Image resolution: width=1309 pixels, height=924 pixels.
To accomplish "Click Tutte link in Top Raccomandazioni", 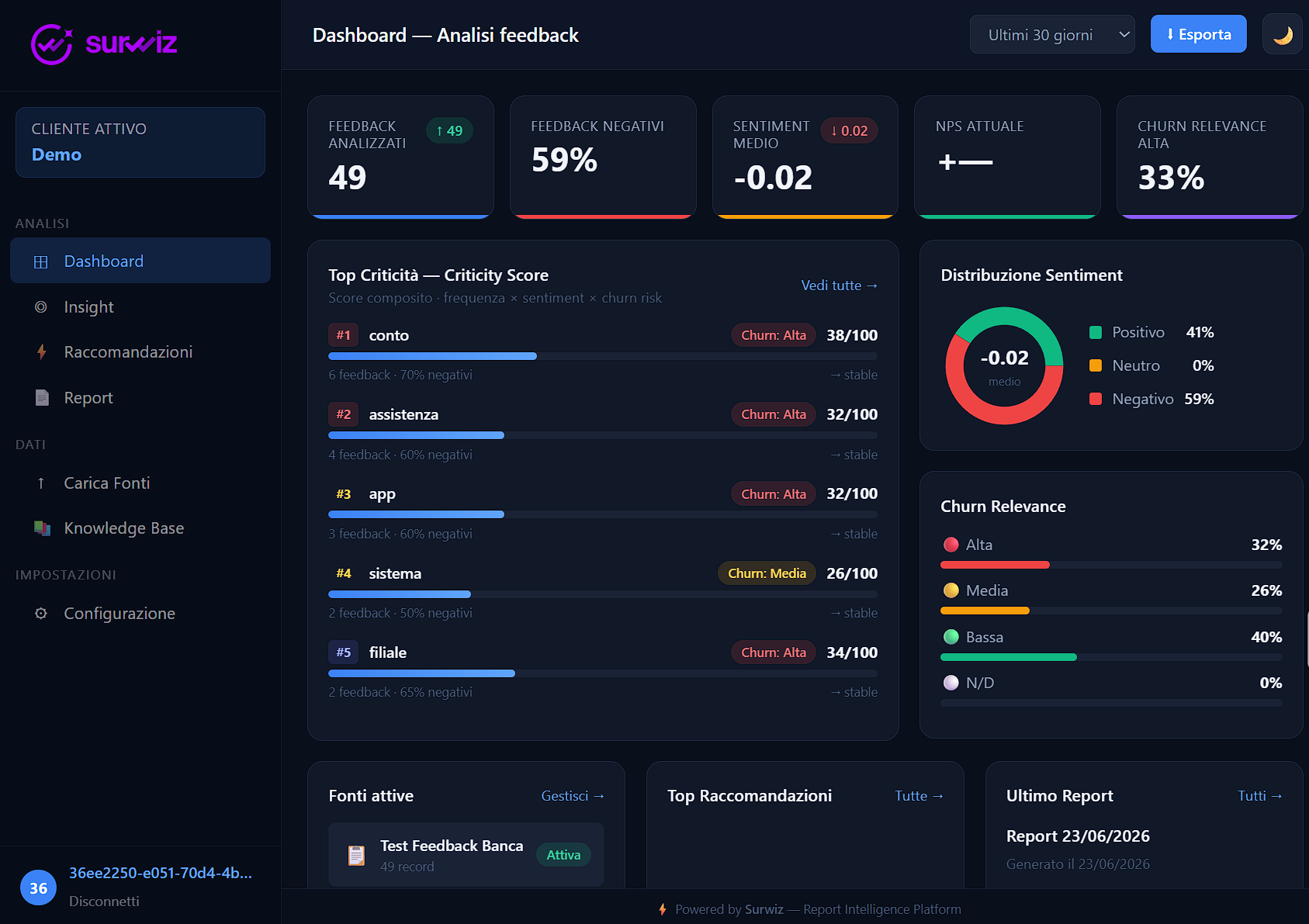I will [x=919, y=796].
